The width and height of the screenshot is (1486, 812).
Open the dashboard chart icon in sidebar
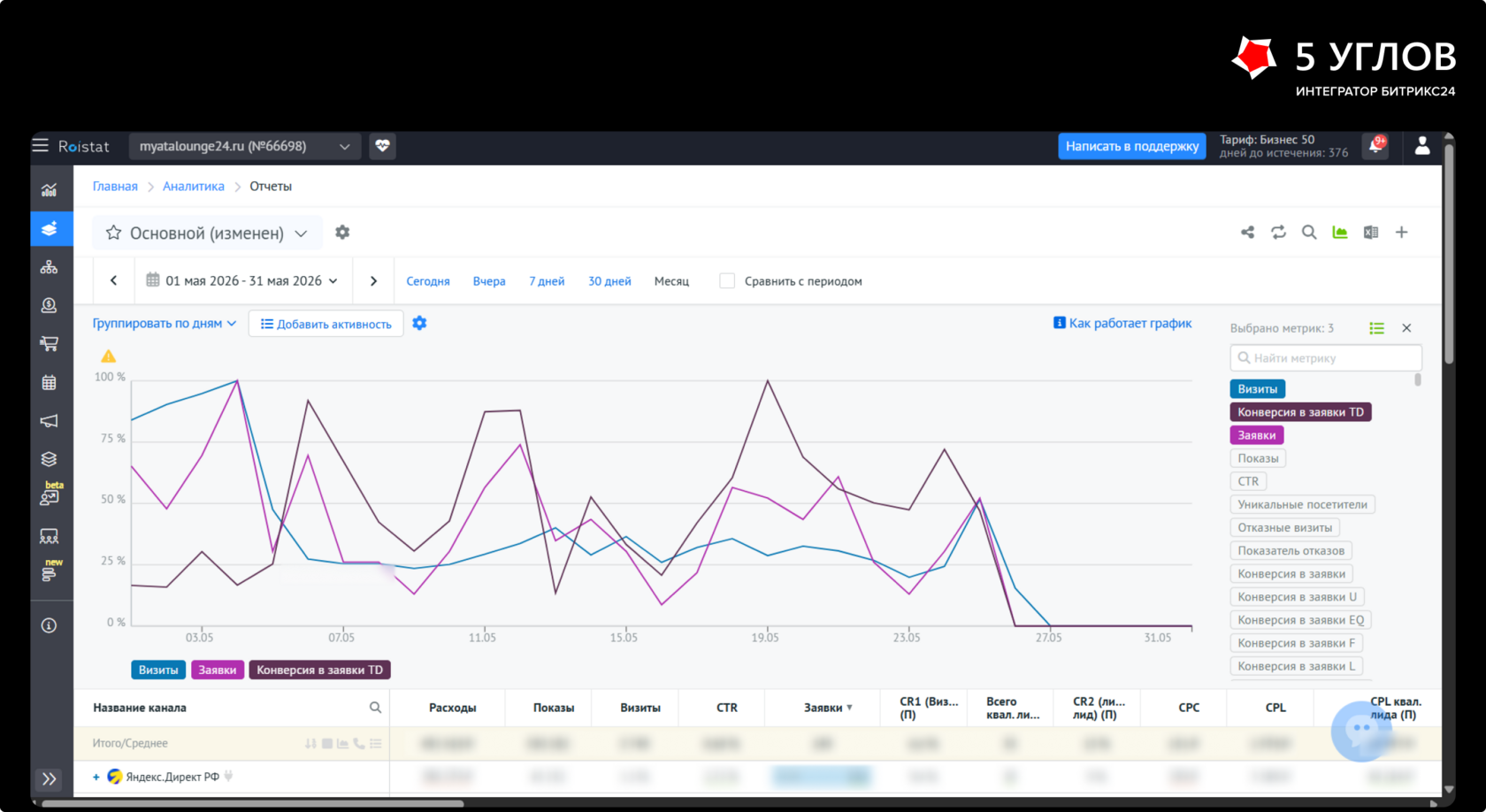50,190
